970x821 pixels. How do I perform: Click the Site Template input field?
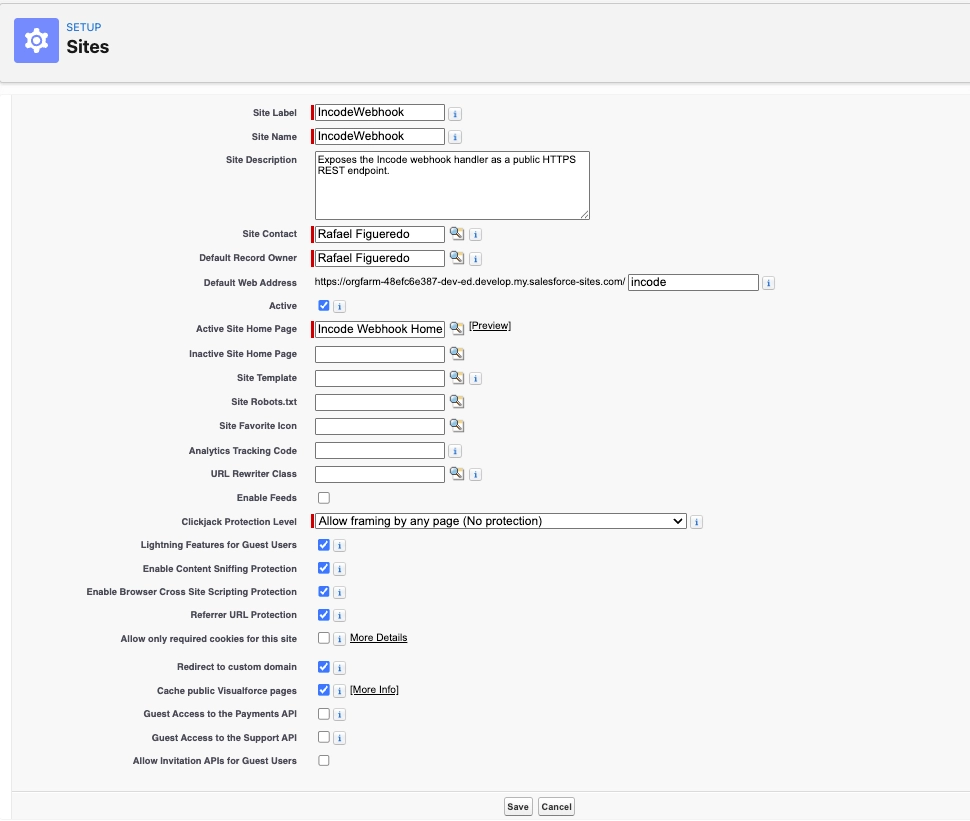tap(380, 378)
